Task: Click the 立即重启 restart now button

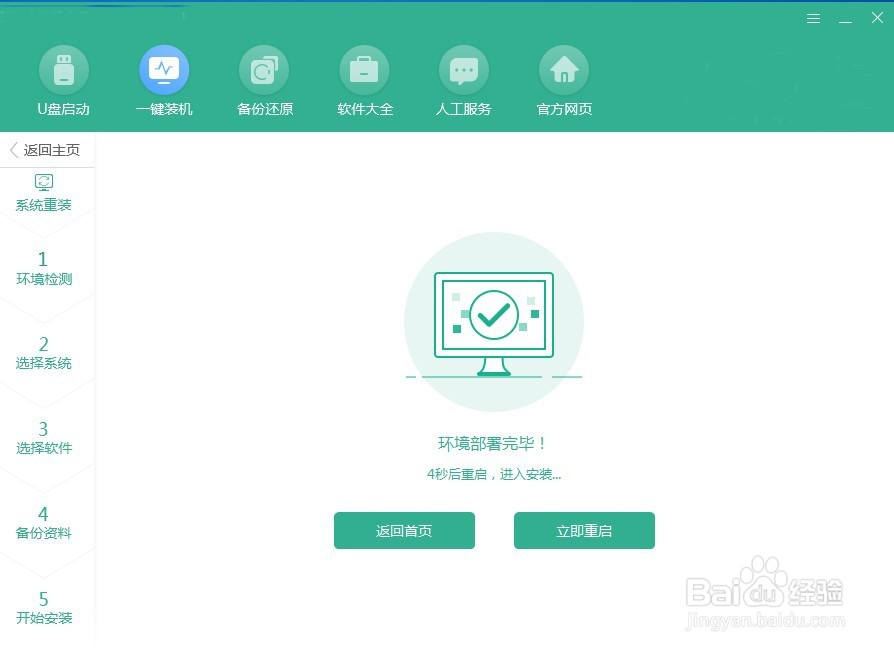Action: coord(584,531)
